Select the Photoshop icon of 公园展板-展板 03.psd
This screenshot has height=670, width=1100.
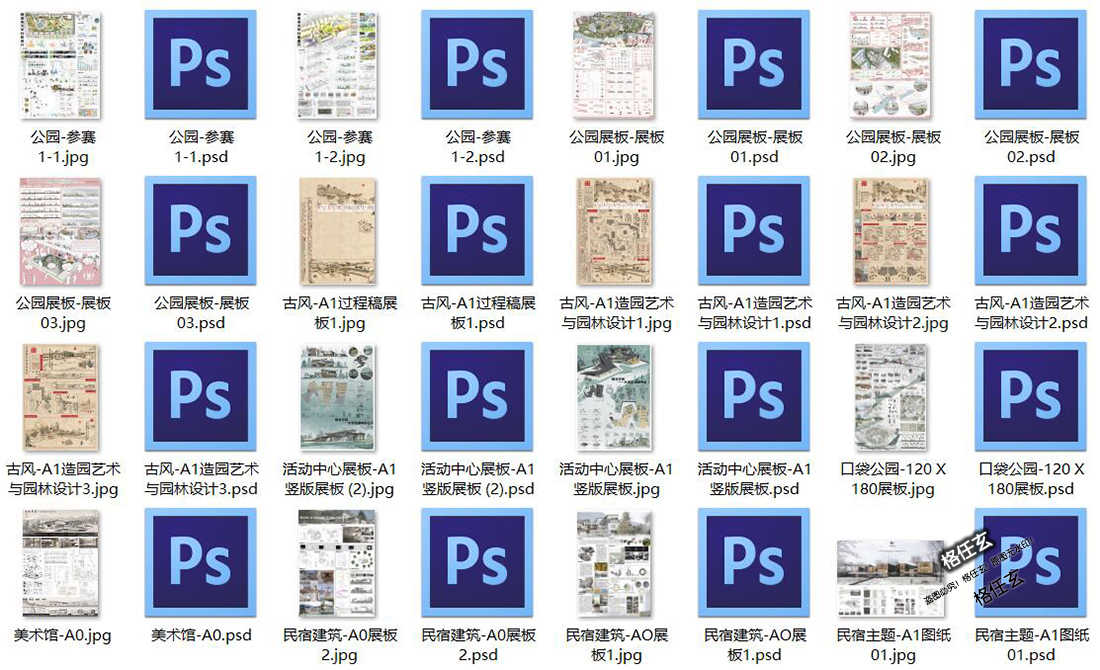(201, 231)
